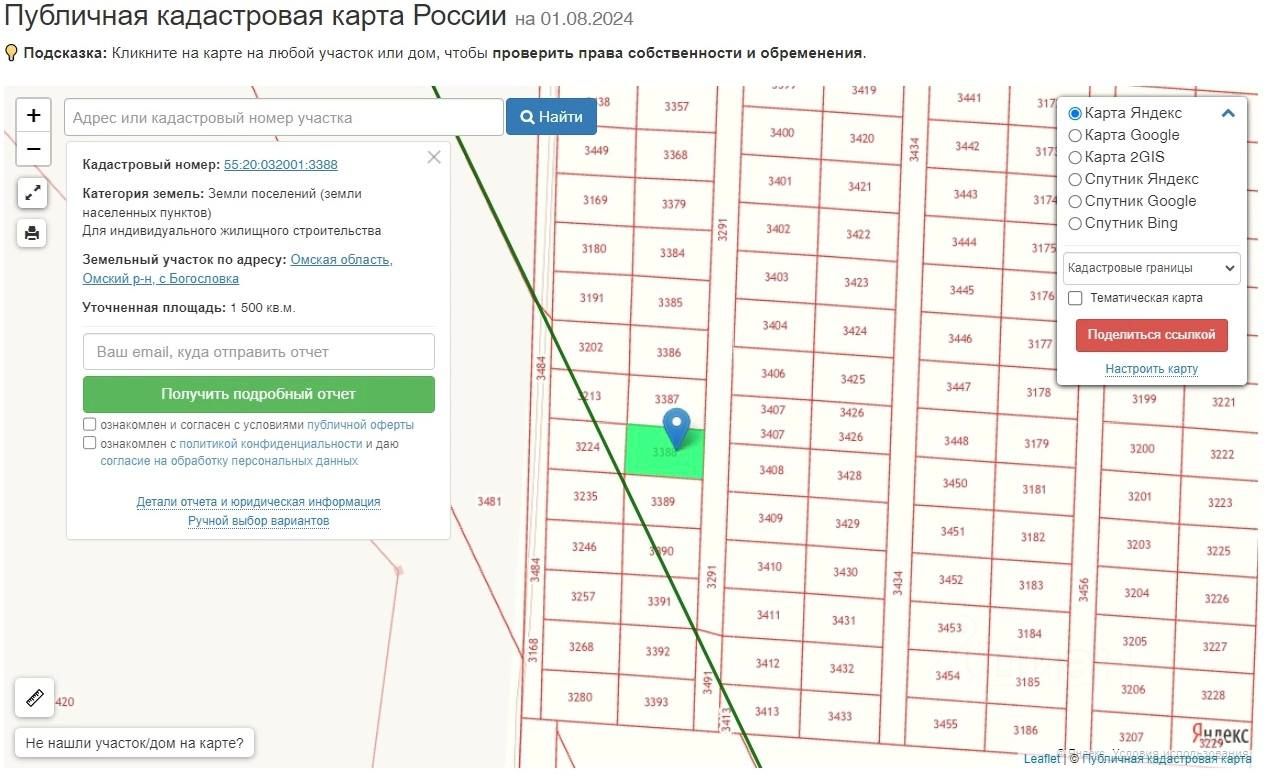Zoom out of the map with minus button
Image resolution: width=1266 pixels, height=783 pixels.
pyautogui.click(x=33, y=149)
